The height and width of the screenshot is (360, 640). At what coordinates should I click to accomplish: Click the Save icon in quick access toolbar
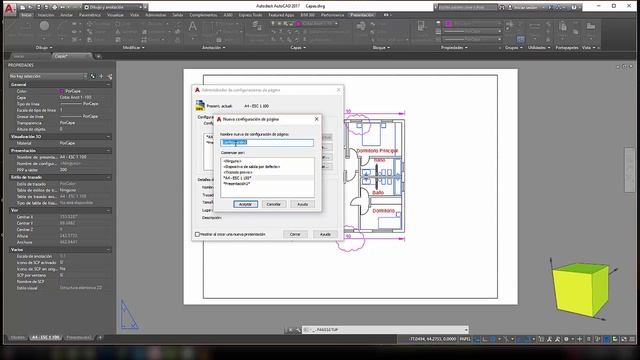click(x=38, y=7)
